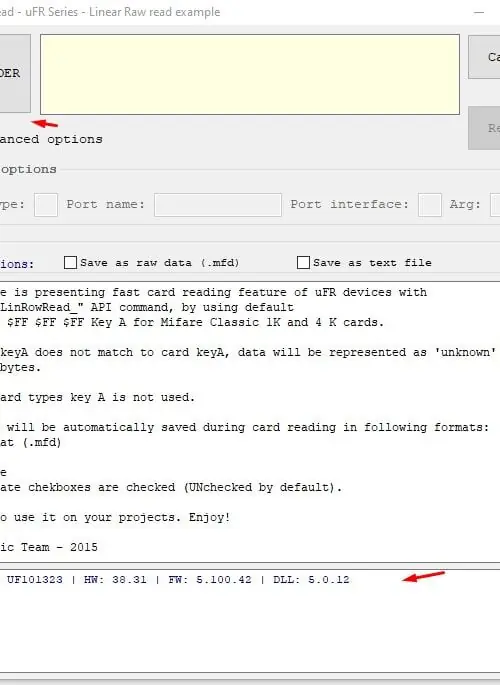Click the Ca button beside the yellow box
The height and width of the screenshot is (685, 500).
[484, 57]
